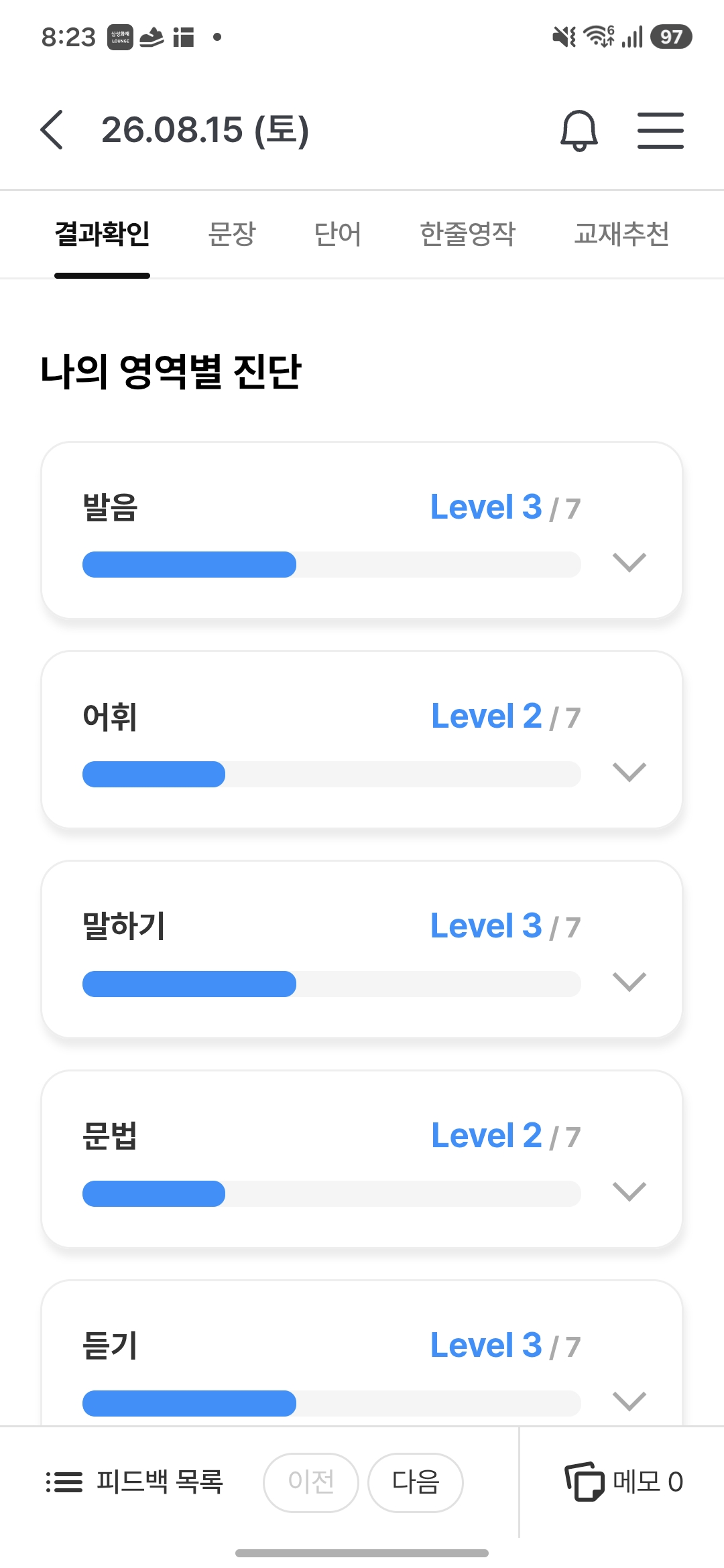Tap the Samsung Fire Lounge notification icon

coord(121,37)
